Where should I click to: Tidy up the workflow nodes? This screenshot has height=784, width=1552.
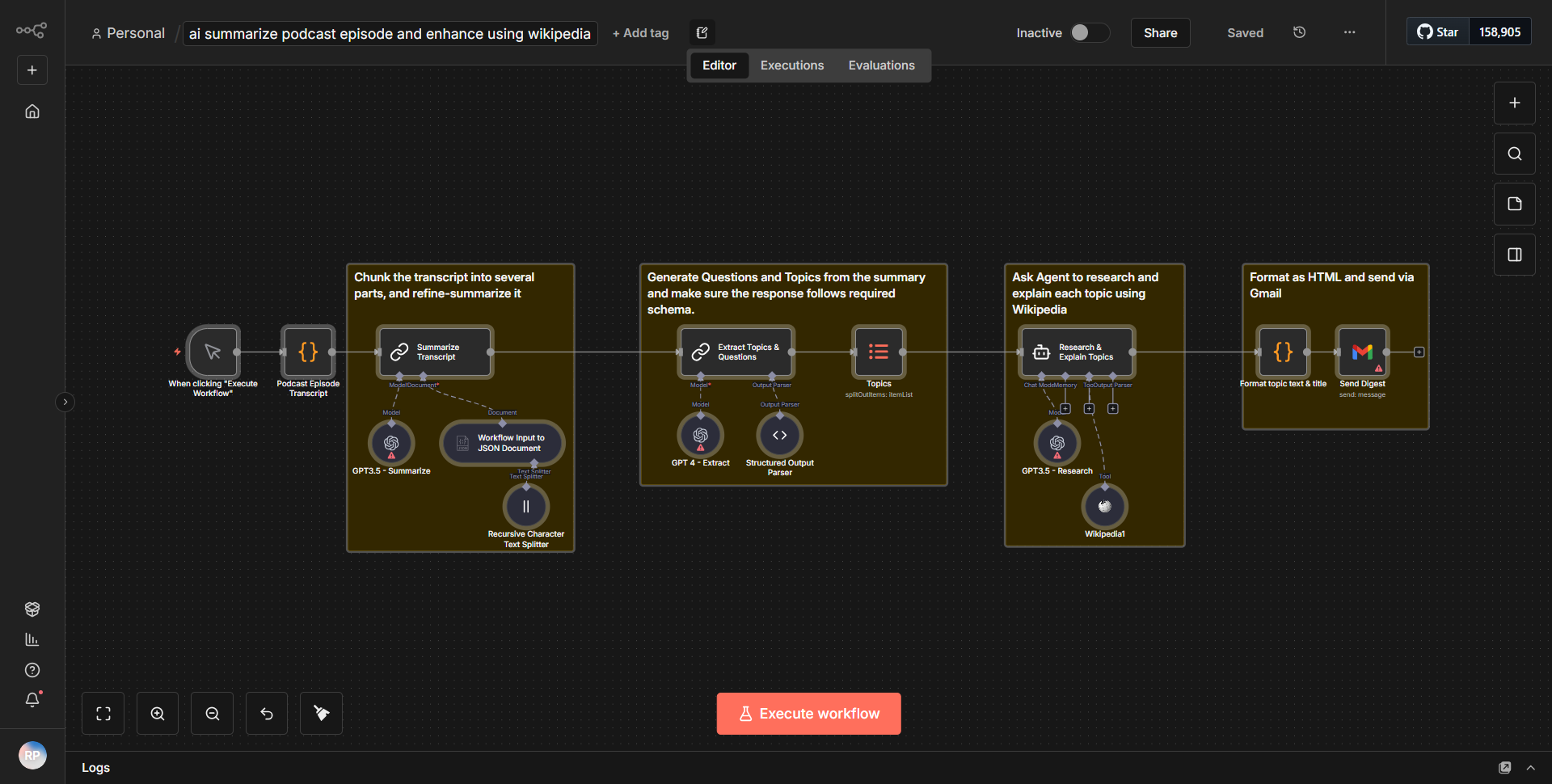click(x=321, y=714)
